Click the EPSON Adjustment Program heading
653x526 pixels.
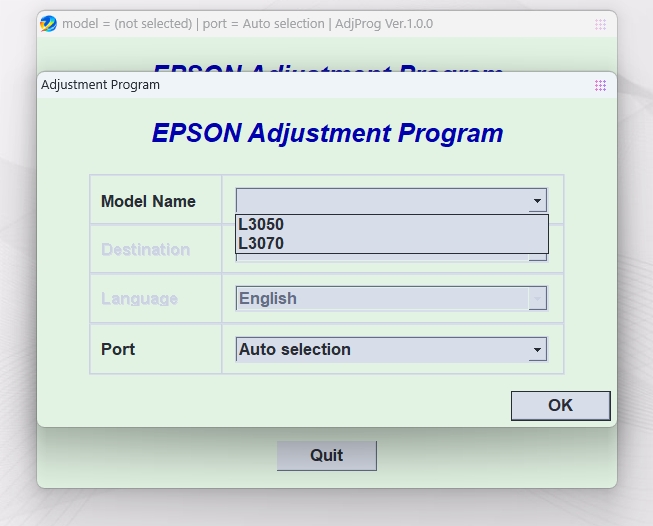click(327, 133)
